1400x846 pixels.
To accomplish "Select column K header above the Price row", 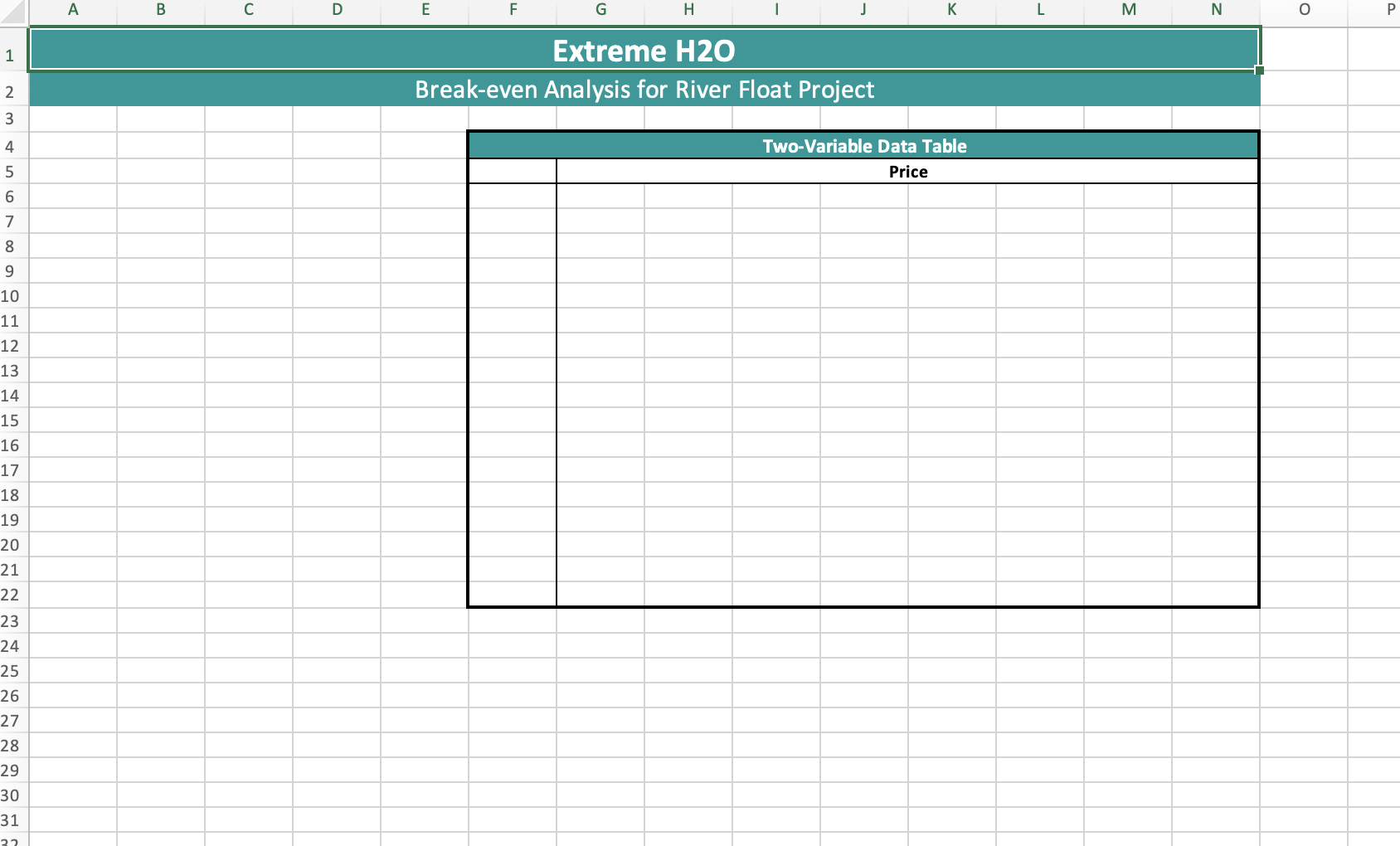I will [x=951, y=10].
